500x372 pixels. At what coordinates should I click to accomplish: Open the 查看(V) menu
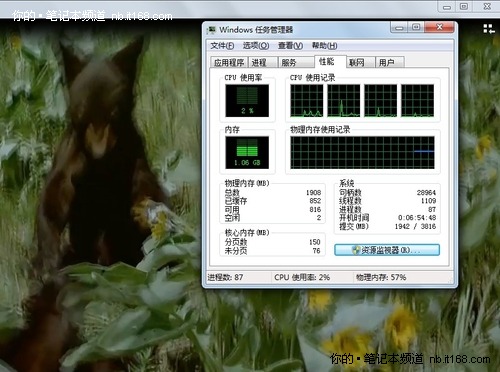pos(290,46)
